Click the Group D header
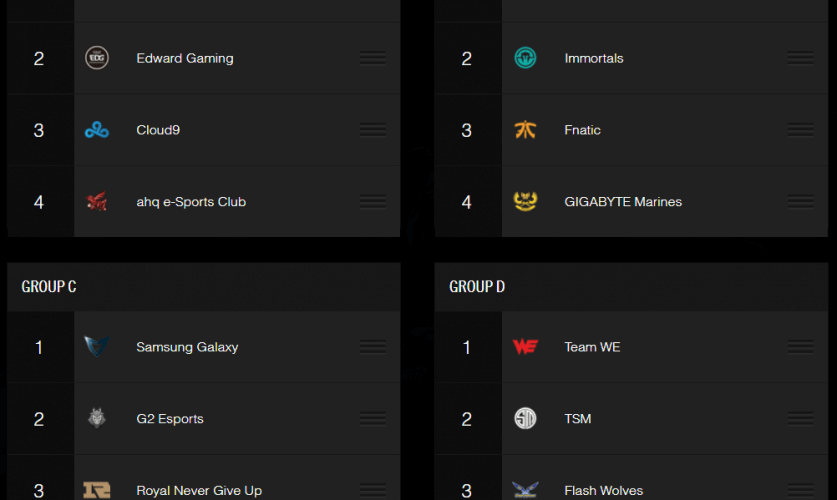 pos(477,287)
